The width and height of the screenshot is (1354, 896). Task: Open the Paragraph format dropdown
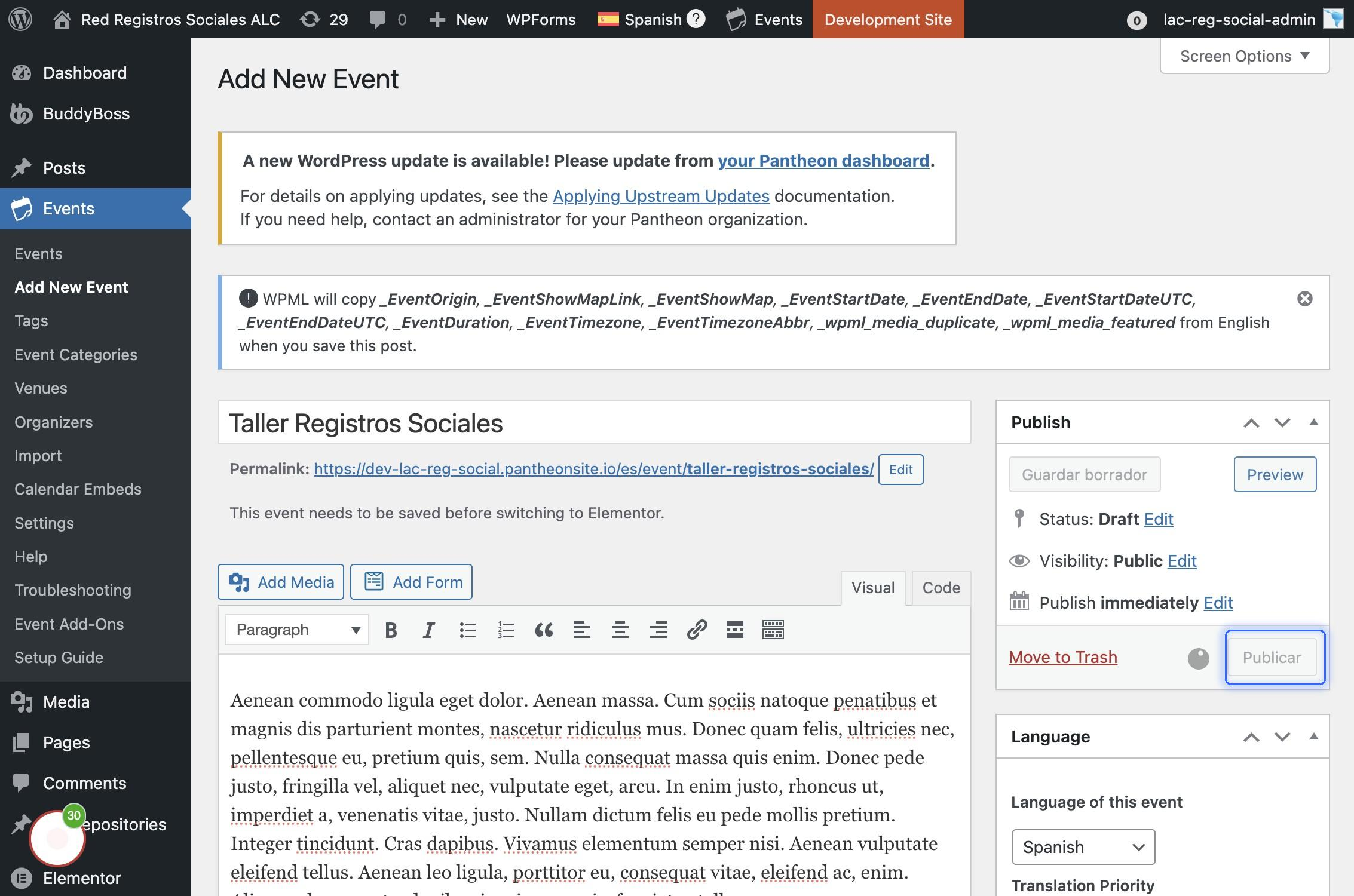click(x=297, y=630)
